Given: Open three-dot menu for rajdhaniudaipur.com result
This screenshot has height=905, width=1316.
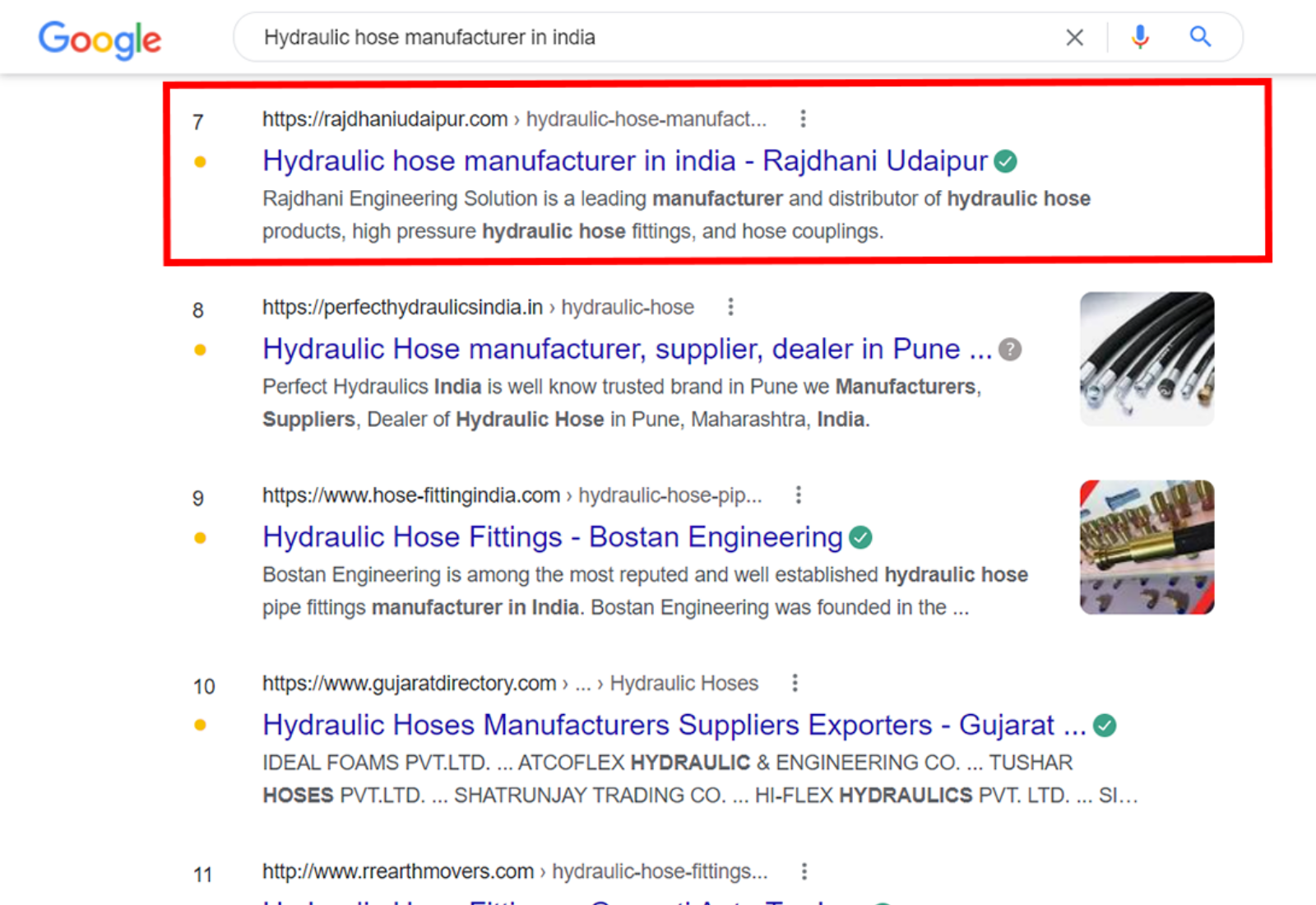Looking at the screenshot, I should click(803, 119).
